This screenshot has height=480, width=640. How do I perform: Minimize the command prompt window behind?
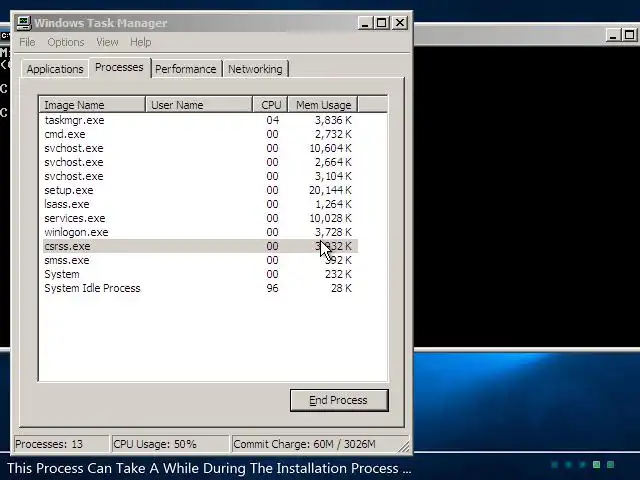click(613, 35)
